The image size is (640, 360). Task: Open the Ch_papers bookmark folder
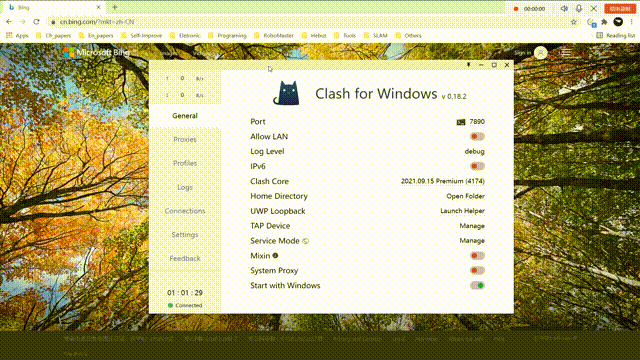point(53,36)
